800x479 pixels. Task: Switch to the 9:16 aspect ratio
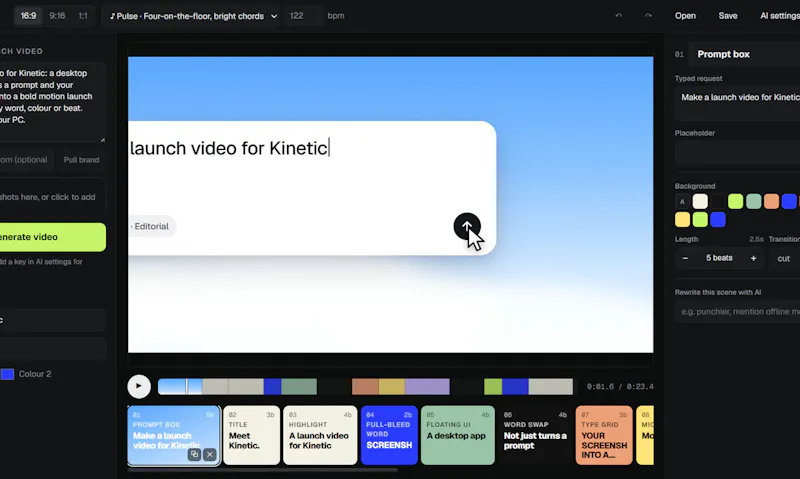click(x=57, y=16)
